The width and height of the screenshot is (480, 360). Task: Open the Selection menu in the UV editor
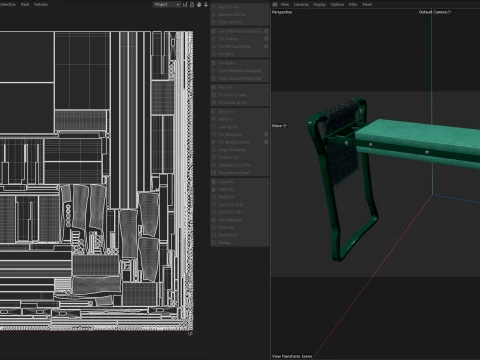pyautogui.click(x=8, y=4)
